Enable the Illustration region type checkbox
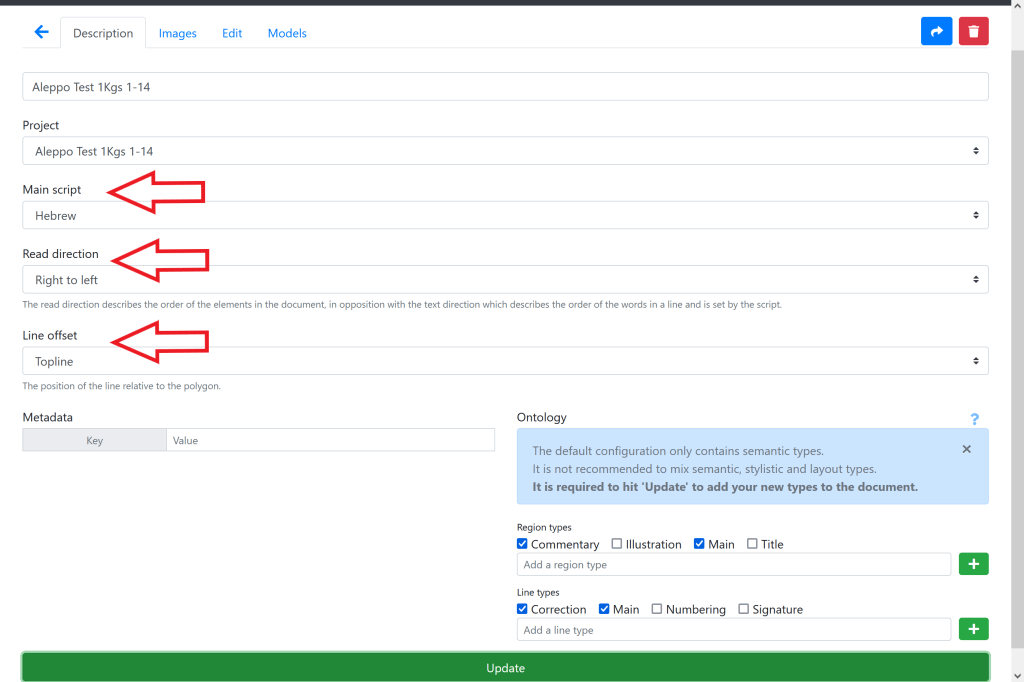 click(x=617, y=544)
